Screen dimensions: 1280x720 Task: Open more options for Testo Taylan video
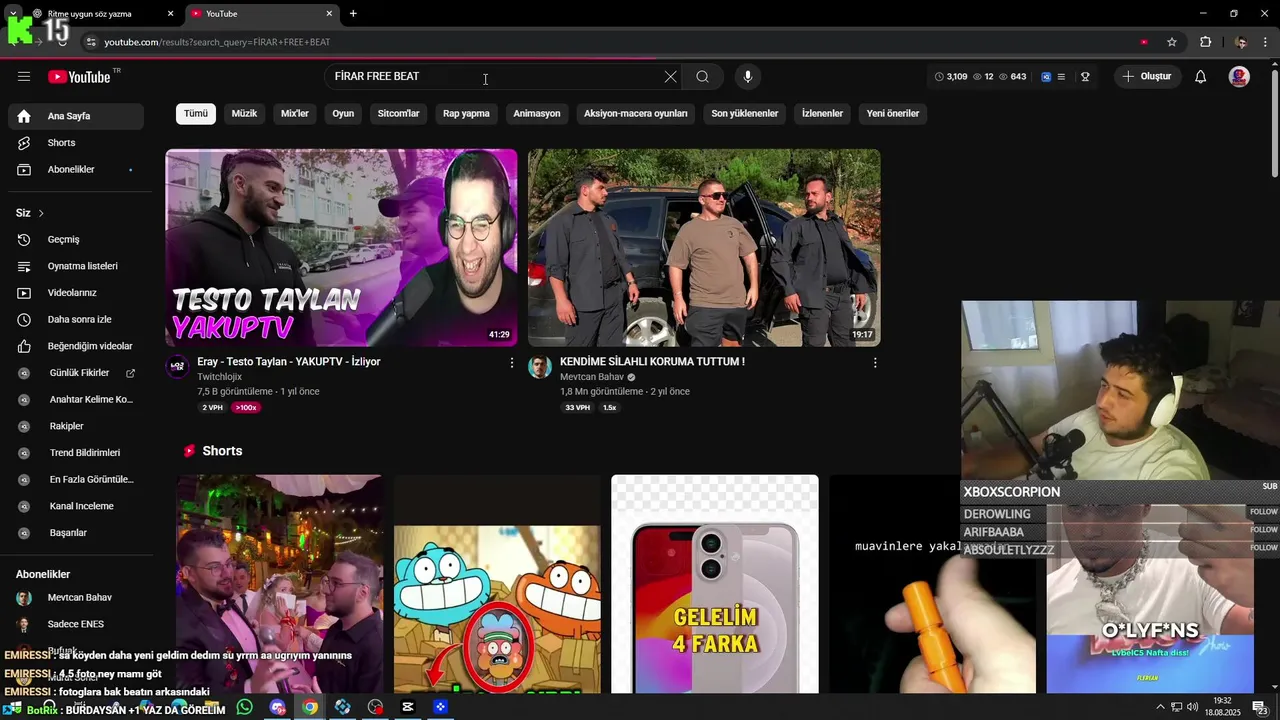coord(512,363)
